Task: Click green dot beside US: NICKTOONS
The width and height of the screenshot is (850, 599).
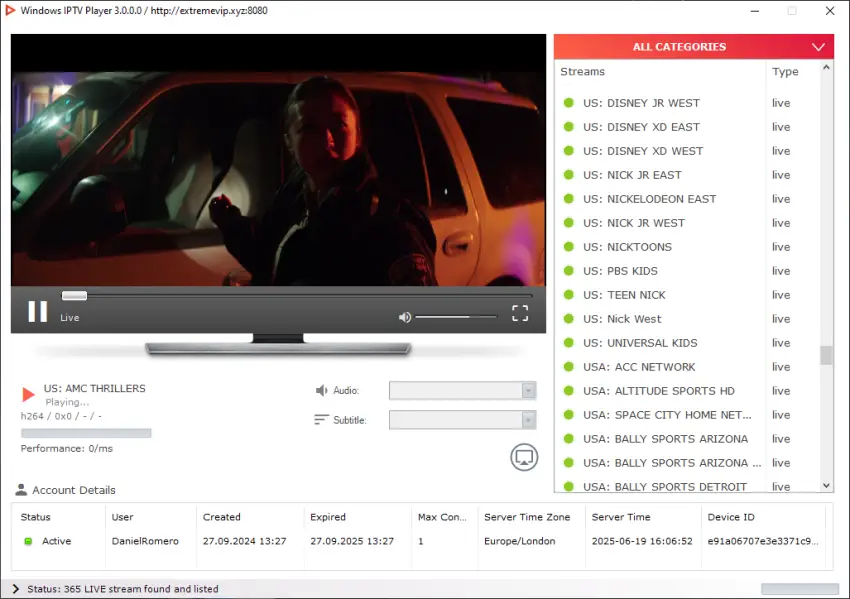Action: click(x=569, y=247)
